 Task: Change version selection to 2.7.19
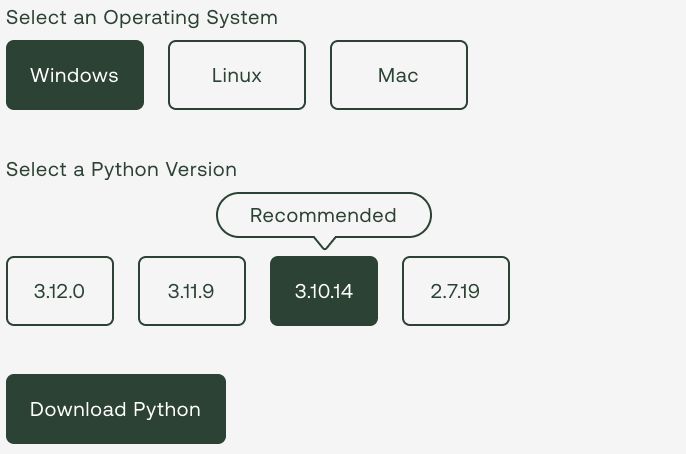[455, 291]
